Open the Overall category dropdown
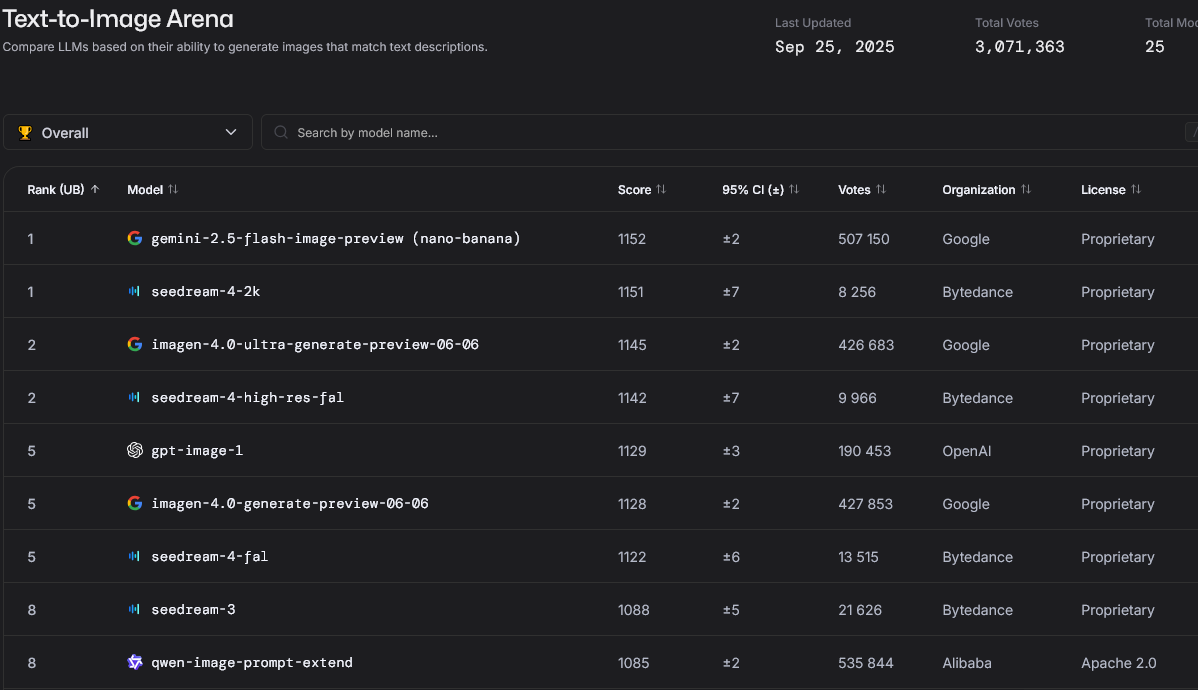This screenshot has height=690, width=1198. point(128,133)
